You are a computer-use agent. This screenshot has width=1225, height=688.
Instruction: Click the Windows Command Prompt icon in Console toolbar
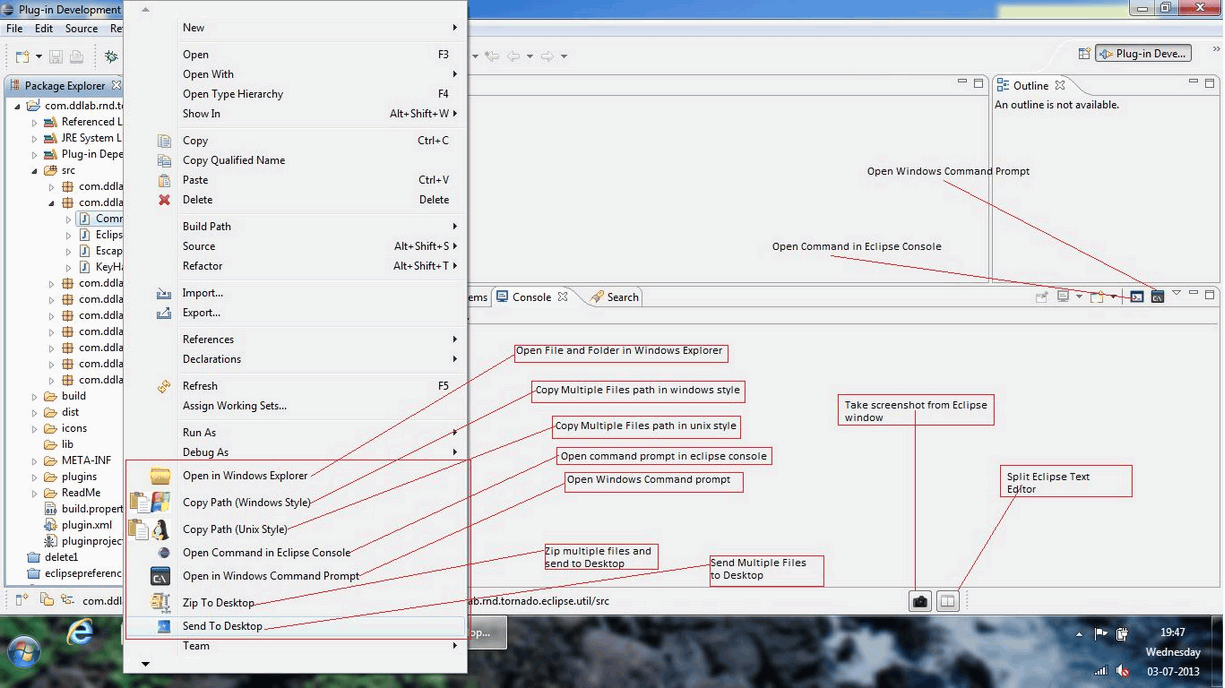click(x=1157, y=297)
